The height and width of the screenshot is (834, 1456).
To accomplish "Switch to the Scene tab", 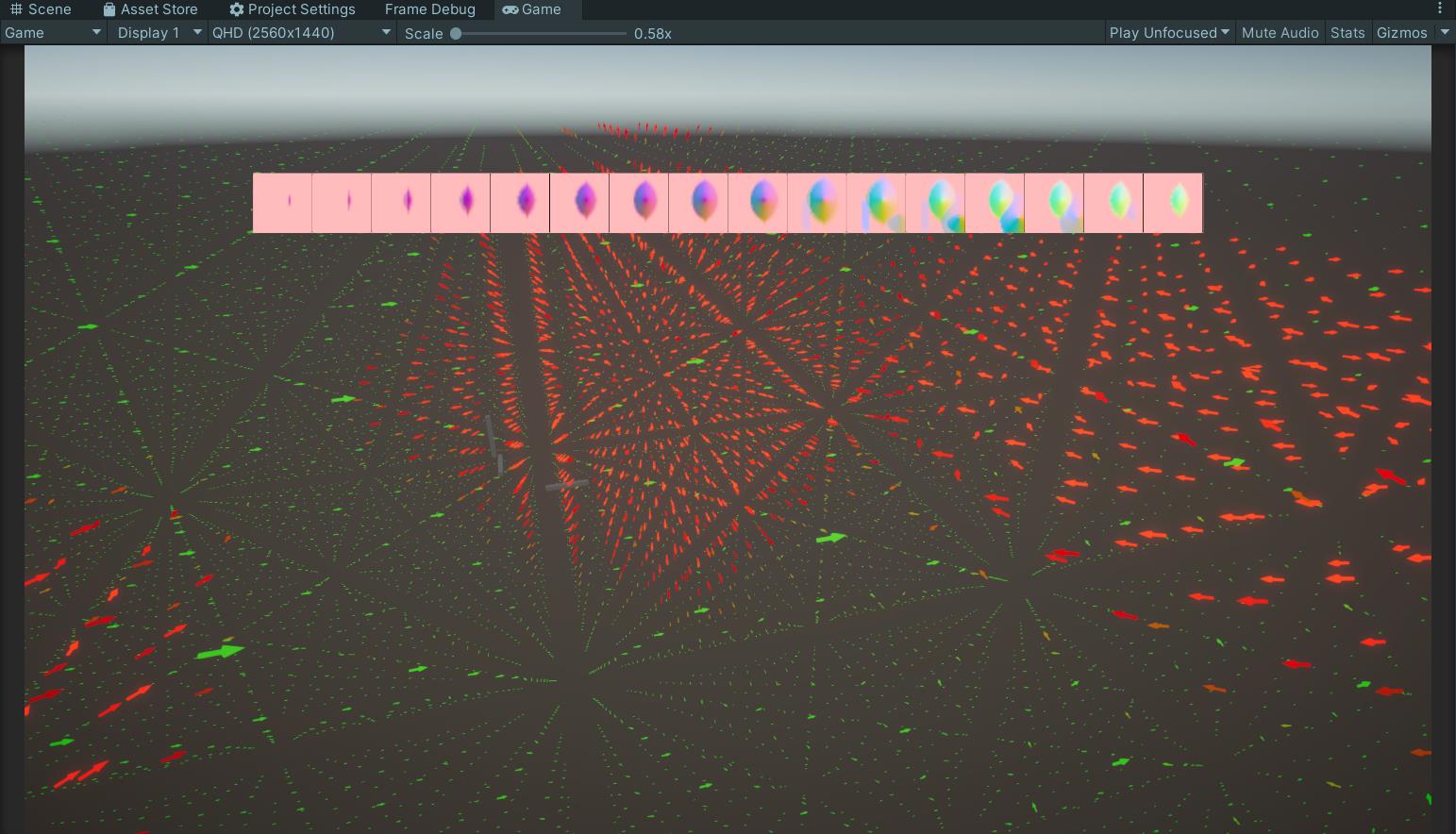I will (x=41, y=9).
